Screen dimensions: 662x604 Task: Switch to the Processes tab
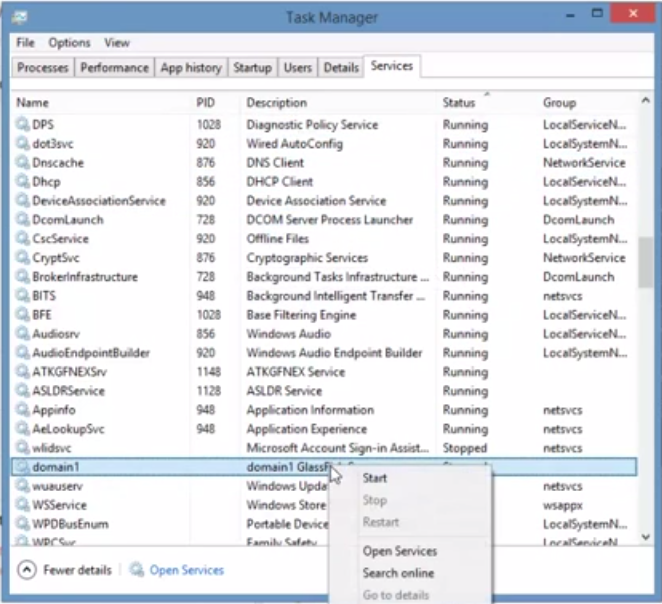(x=43, y=68)
